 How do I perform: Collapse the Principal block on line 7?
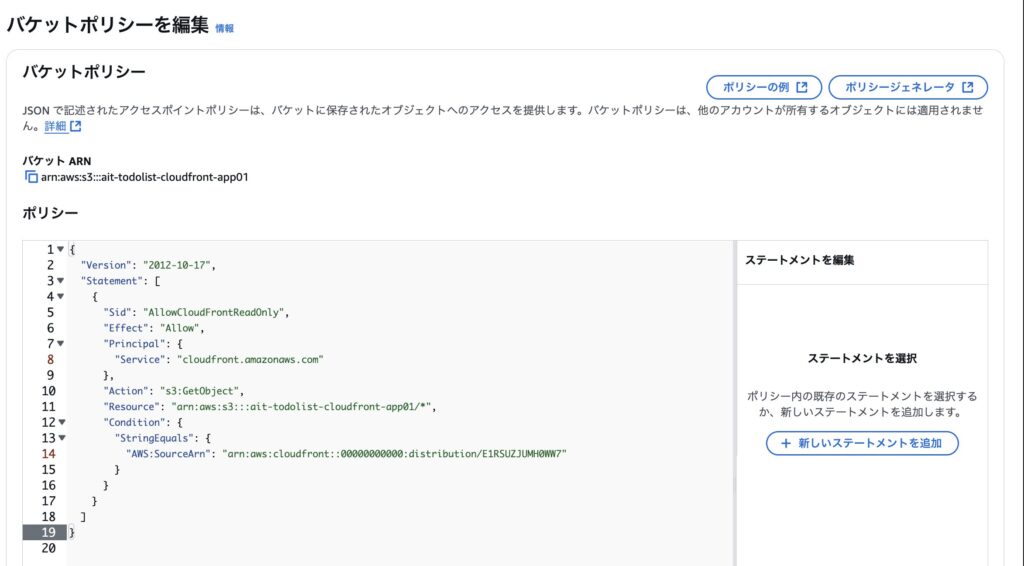coord(61,343)
